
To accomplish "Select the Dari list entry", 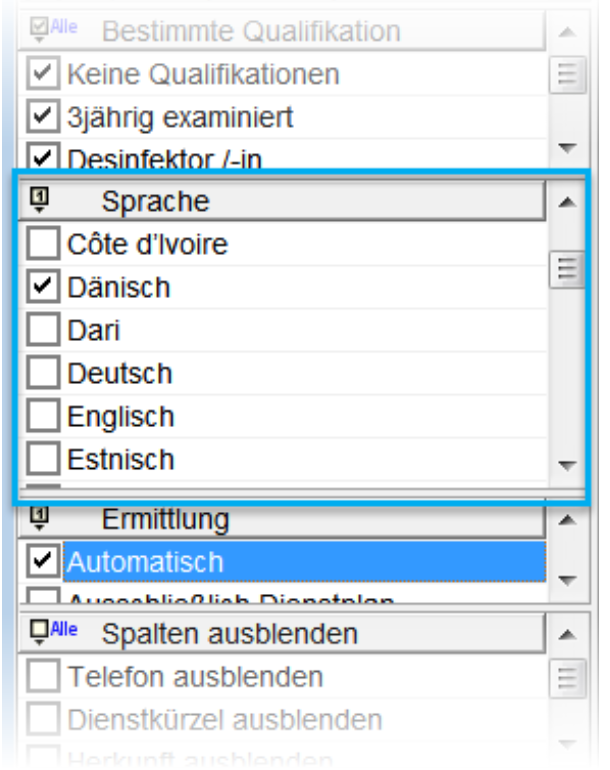I will pyautogui.click(x=94, y=331).
